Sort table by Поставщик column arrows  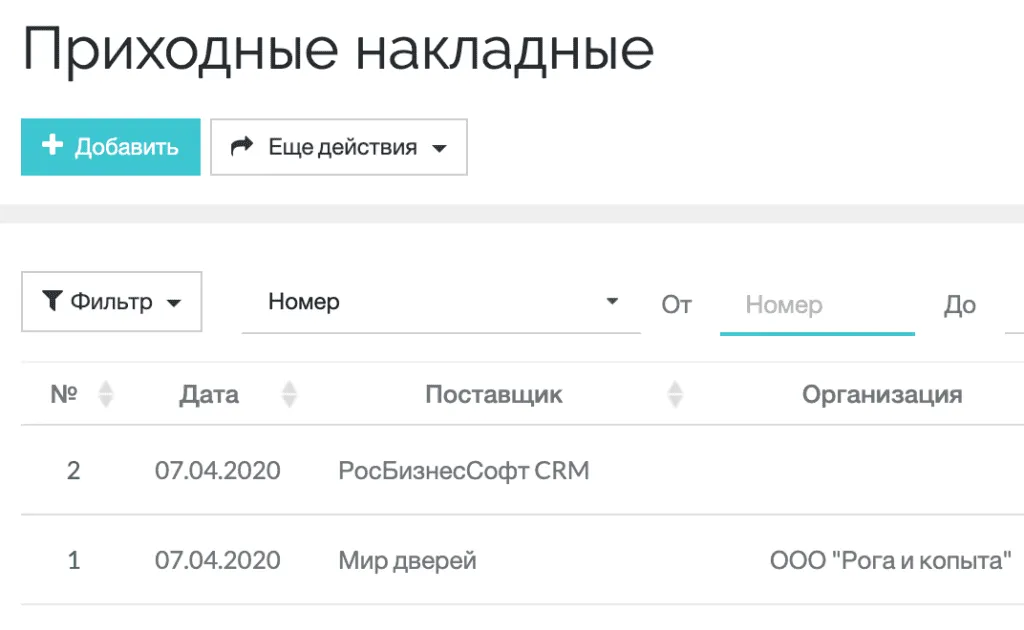pyautogui.click(x=675, y=394)
